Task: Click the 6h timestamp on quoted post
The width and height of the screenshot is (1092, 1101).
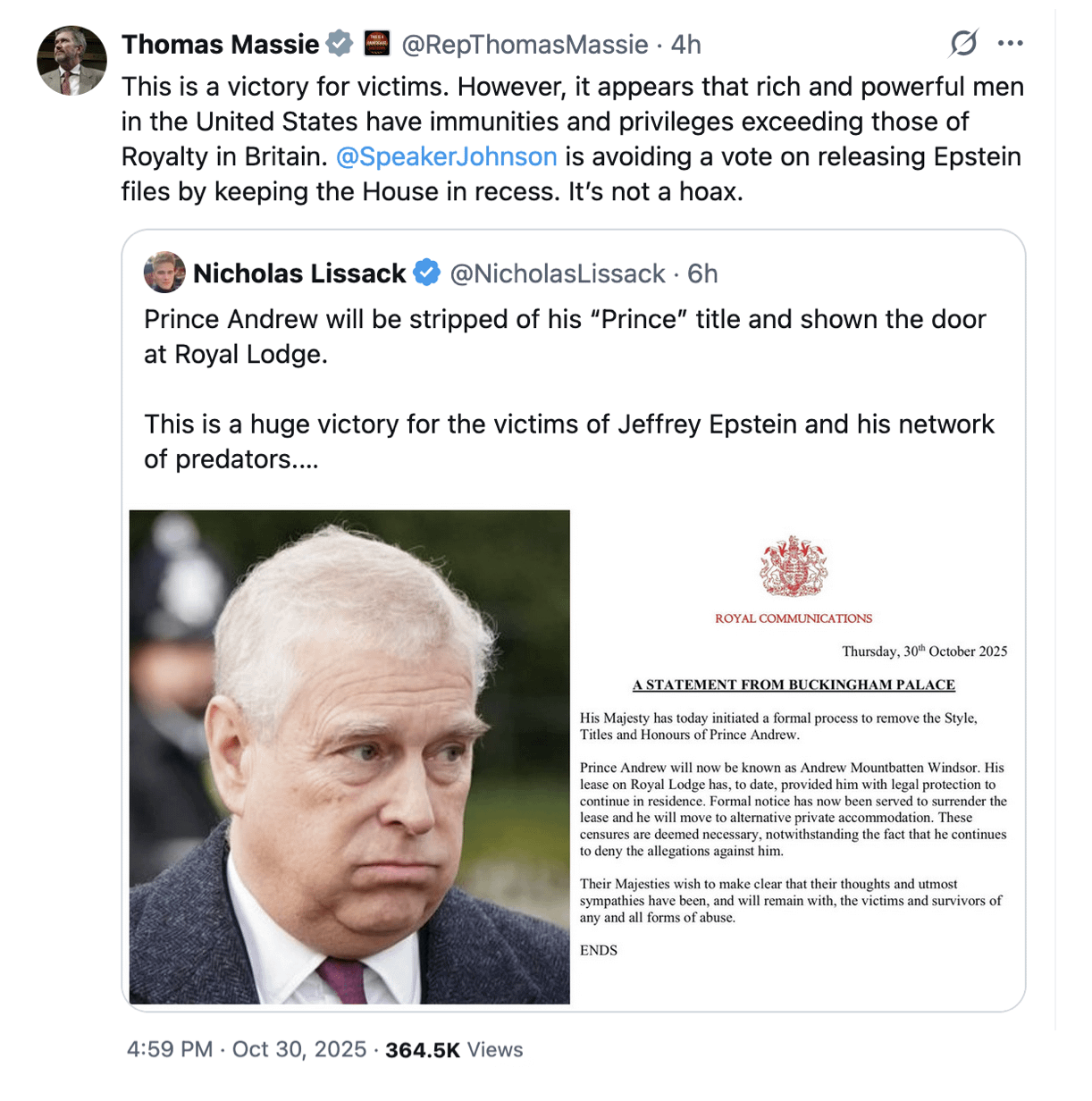Action: coord(702,273)
